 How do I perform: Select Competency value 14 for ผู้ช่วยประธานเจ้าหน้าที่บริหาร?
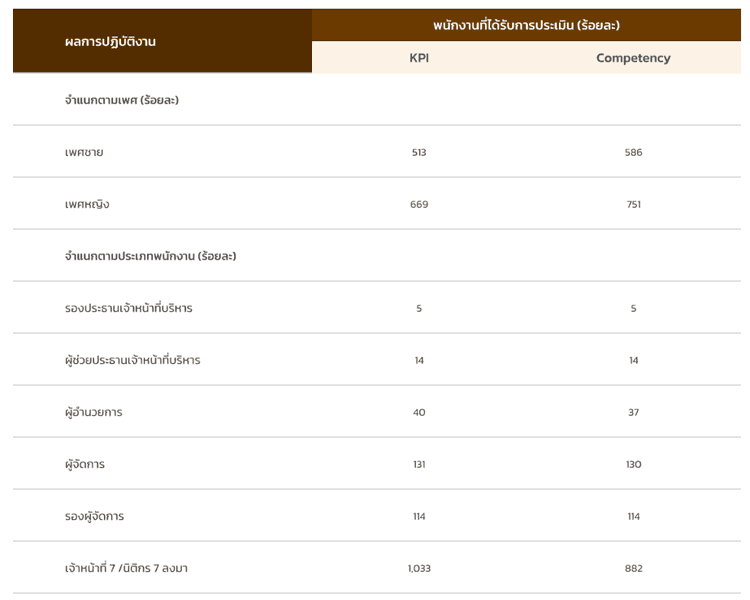point(633,360)
